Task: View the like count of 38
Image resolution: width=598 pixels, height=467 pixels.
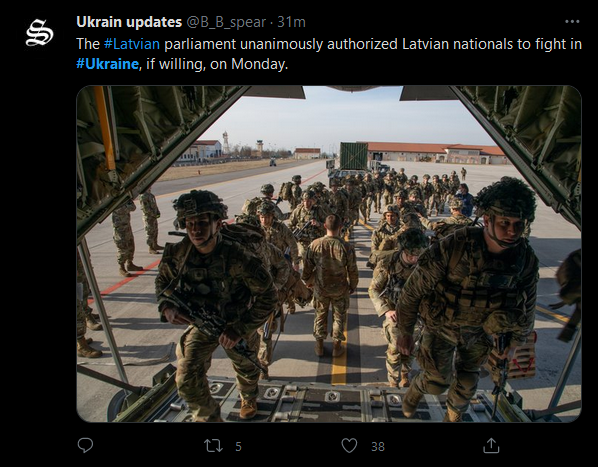Action: pos(378,446)
